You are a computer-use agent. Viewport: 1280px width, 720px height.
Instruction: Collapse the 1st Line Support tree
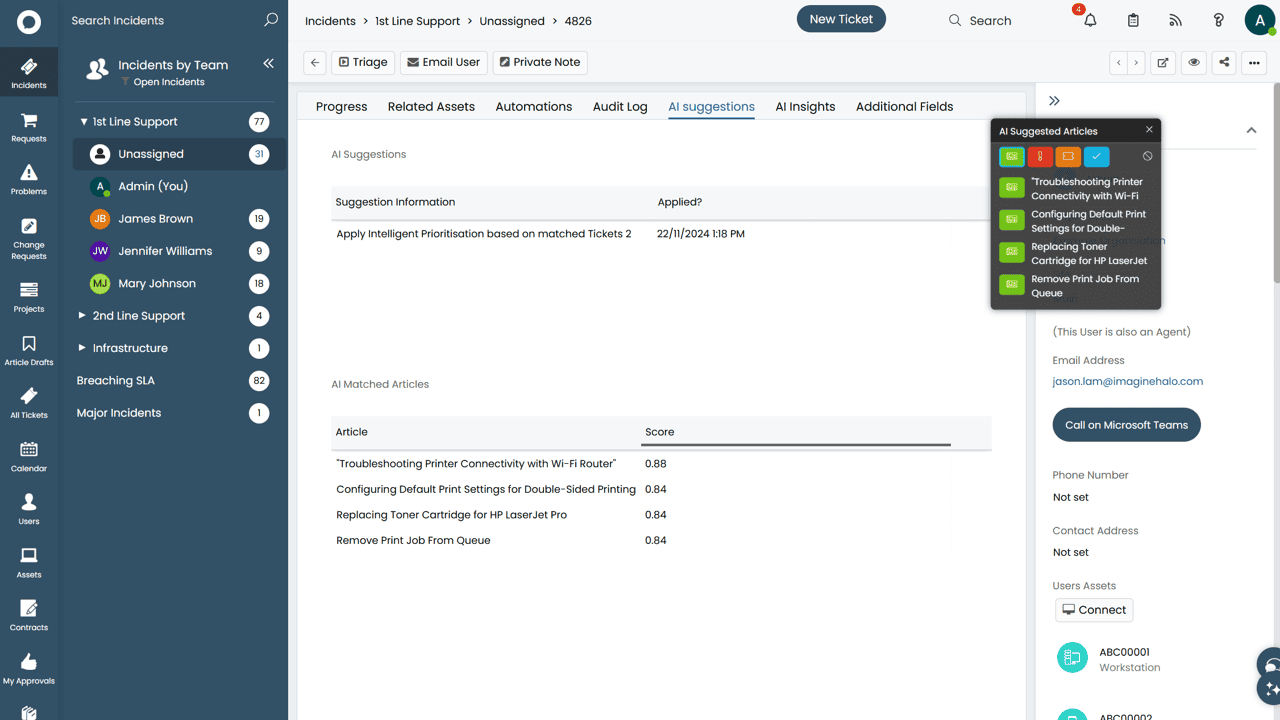pyautogui.click(x=83, y=122)
